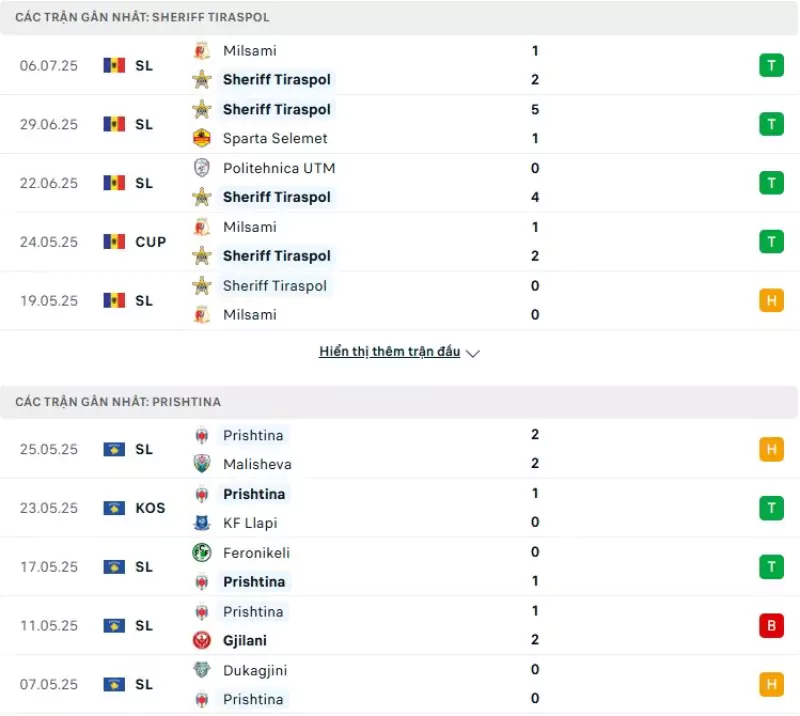Click orange H badge for Dukagjini match
This screenshot has height=716, width=800.
(x=771, y=684)
